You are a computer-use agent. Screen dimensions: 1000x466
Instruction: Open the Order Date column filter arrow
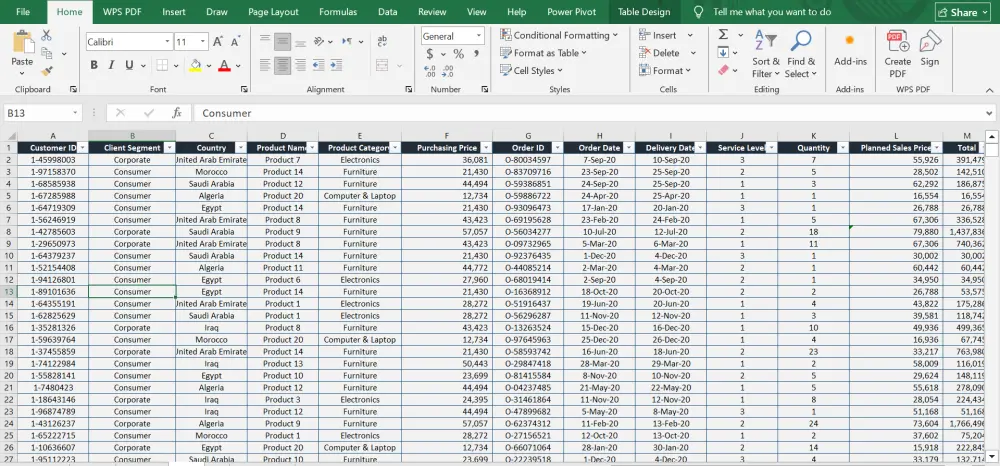[628, 148]
